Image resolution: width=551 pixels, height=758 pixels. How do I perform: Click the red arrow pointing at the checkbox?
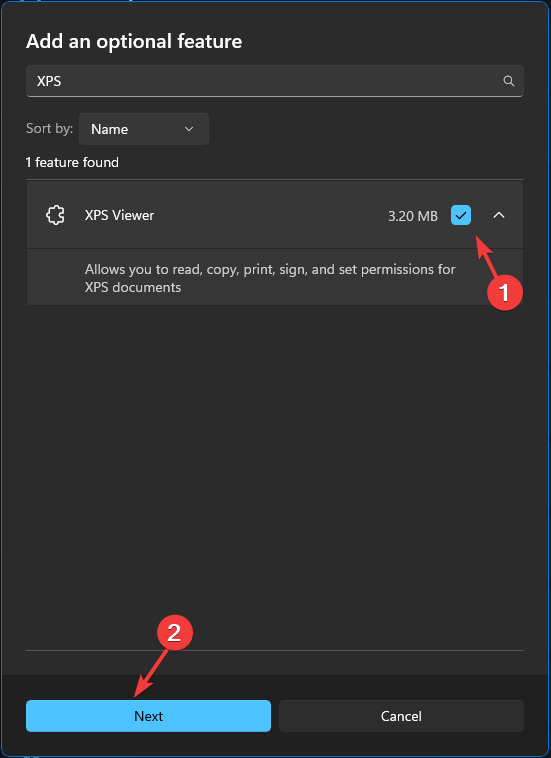tap(485, 256)
